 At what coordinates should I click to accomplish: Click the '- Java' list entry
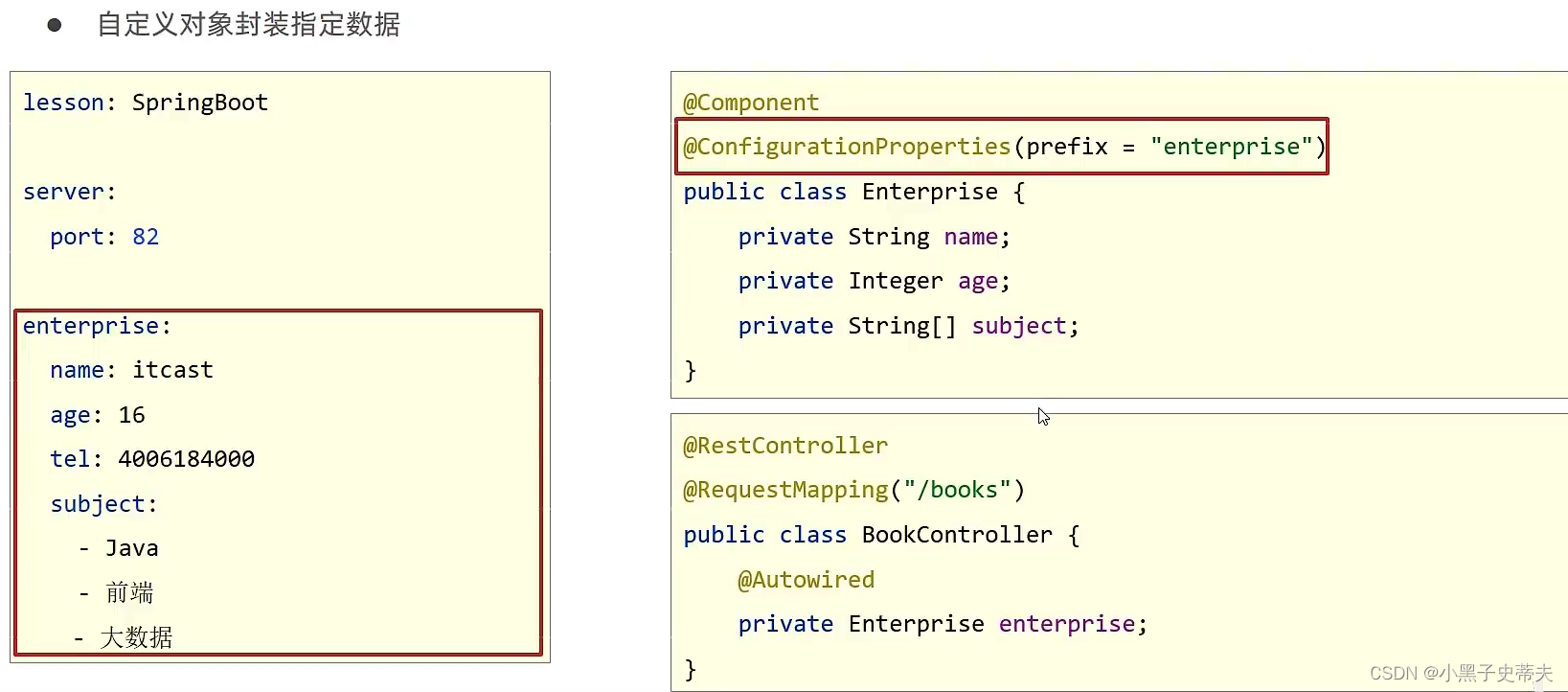[119, 548]
